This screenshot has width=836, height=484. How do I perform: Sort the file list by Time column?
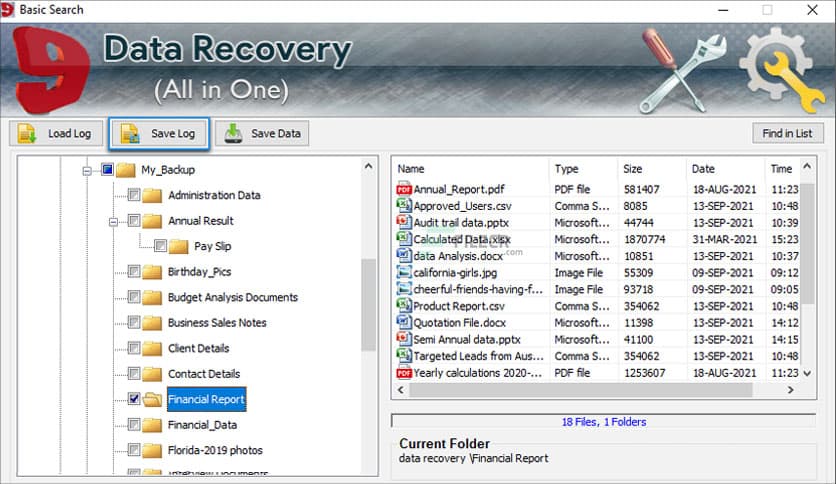pyautogui.click(x=783, y=169)
